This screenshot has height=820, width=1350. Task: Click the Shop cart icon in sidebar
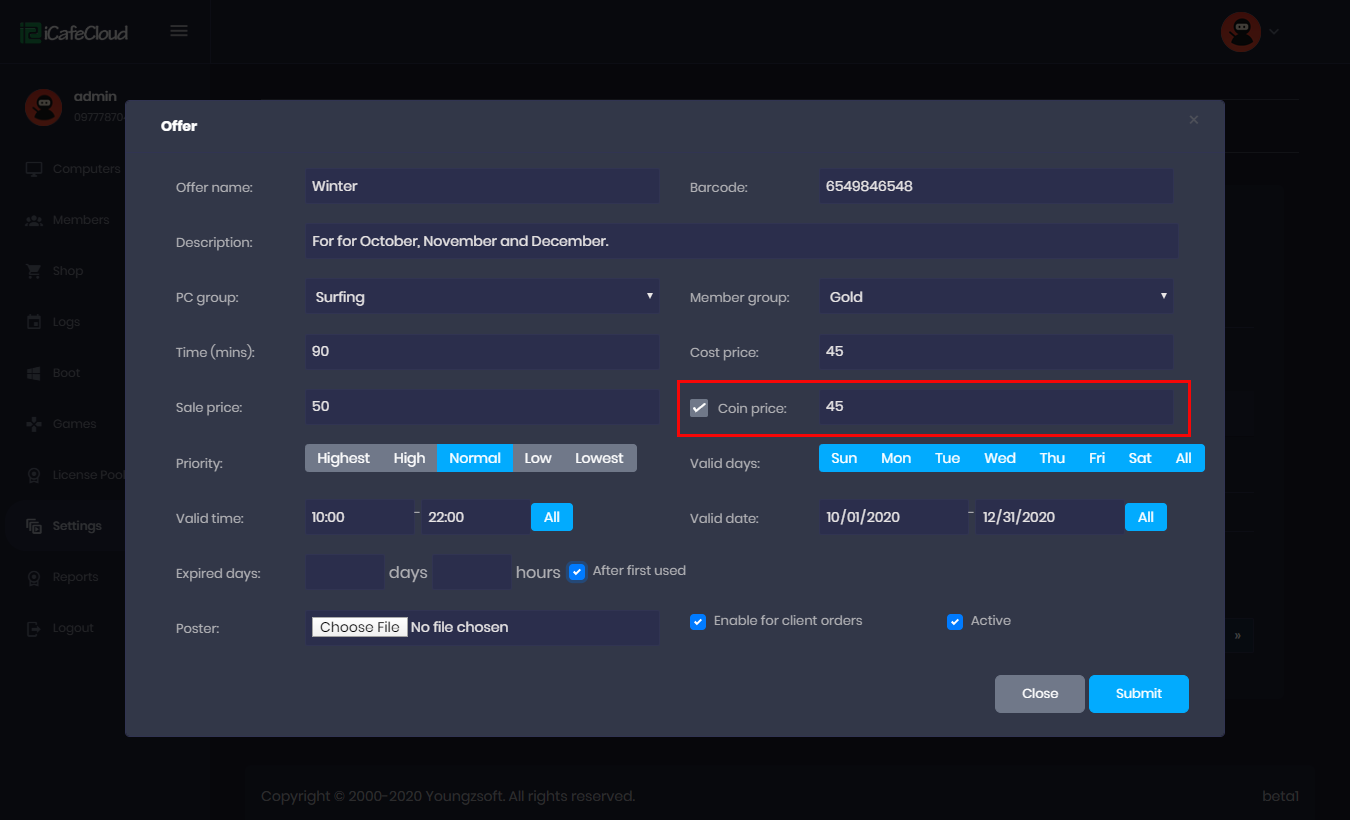[x=34, y=271]
